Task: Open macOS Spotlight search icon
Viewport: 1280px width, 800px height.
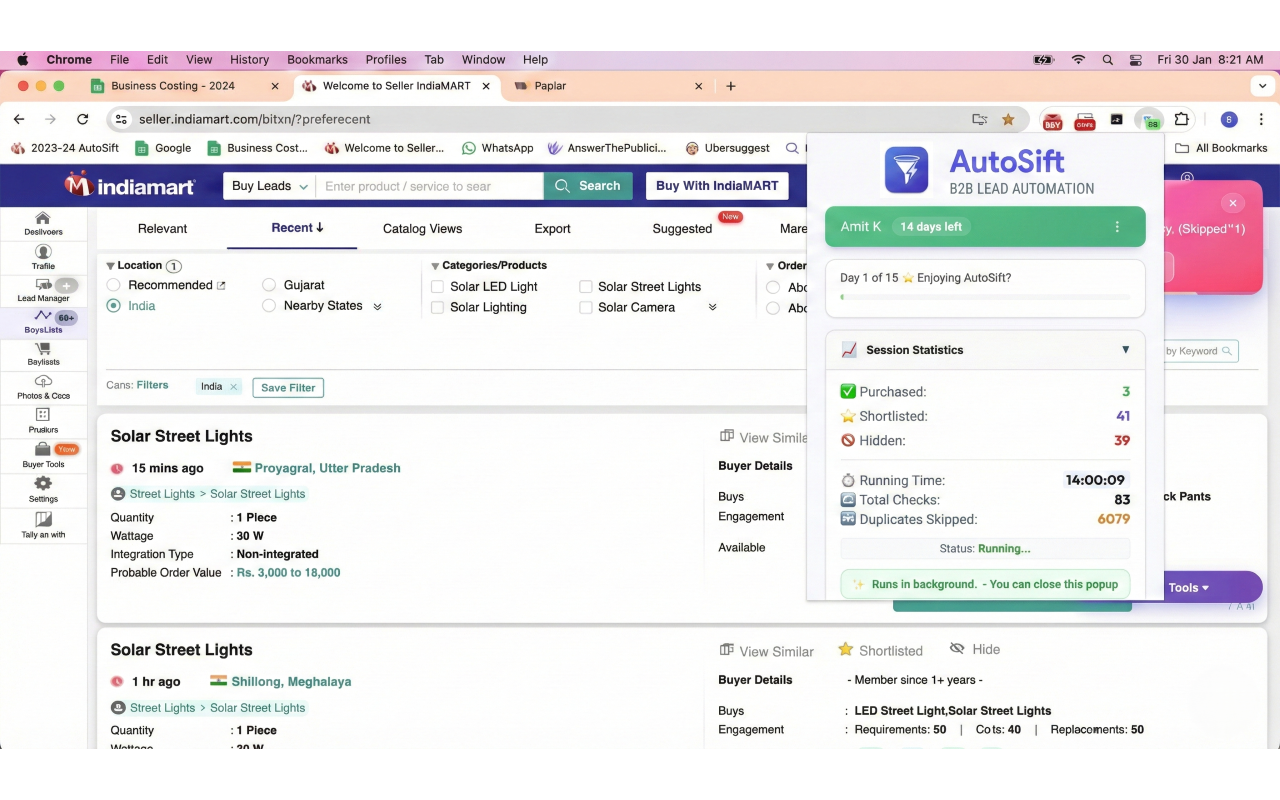Action: click(x=1107, y=60)
